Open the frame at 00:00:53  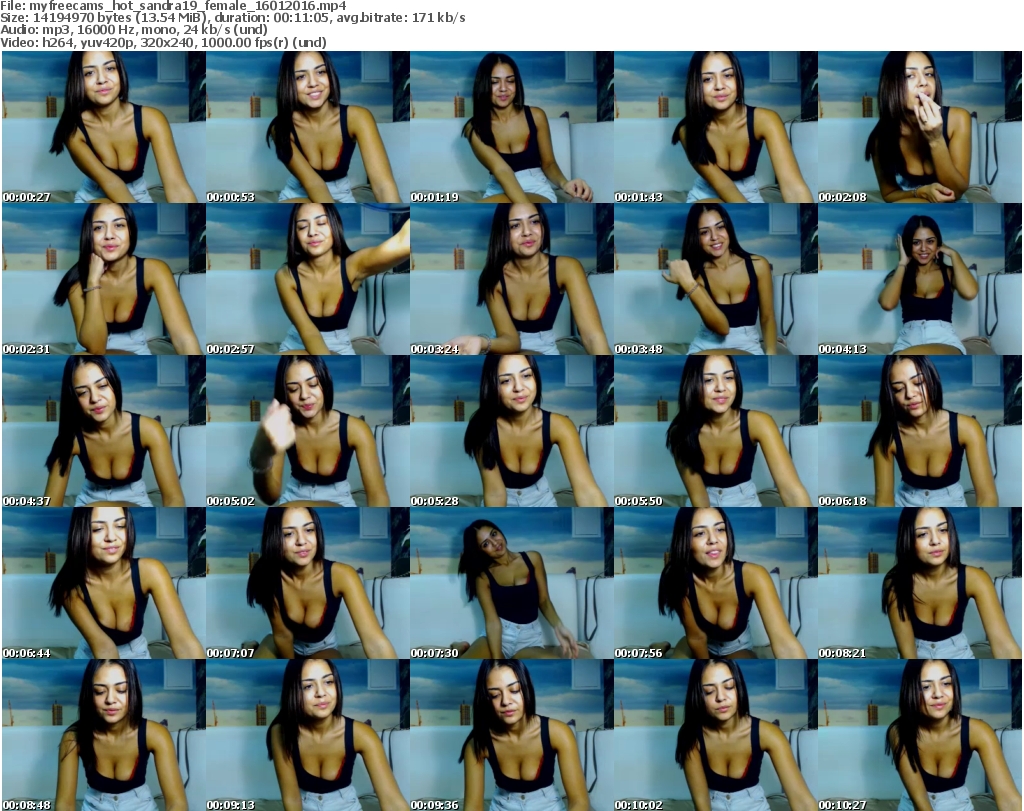click(308, 127)
